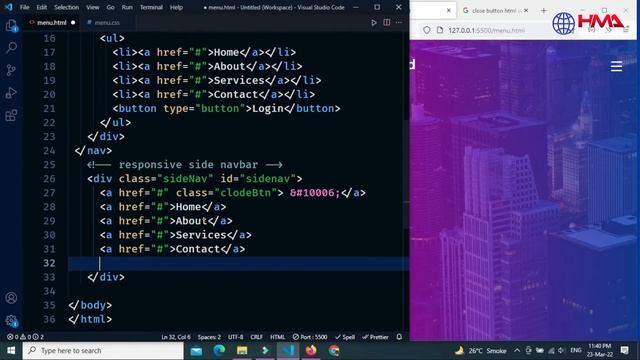Open editor More Actions ellipsis

tap(399, 22)
